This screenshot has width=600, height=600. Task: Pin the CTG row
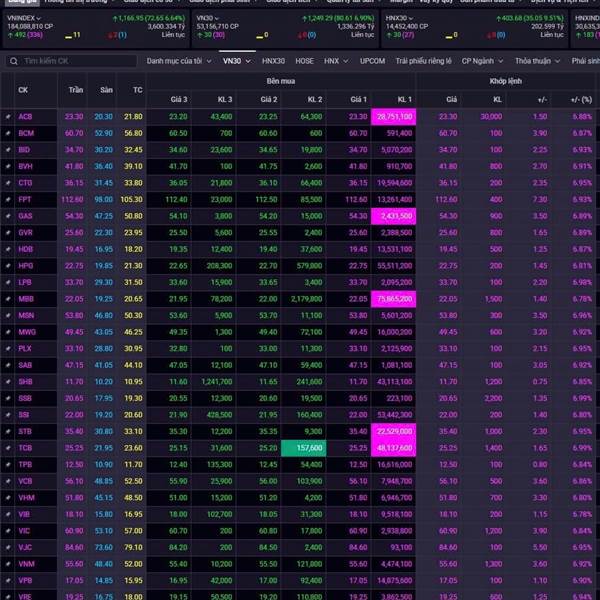point(8,183)
